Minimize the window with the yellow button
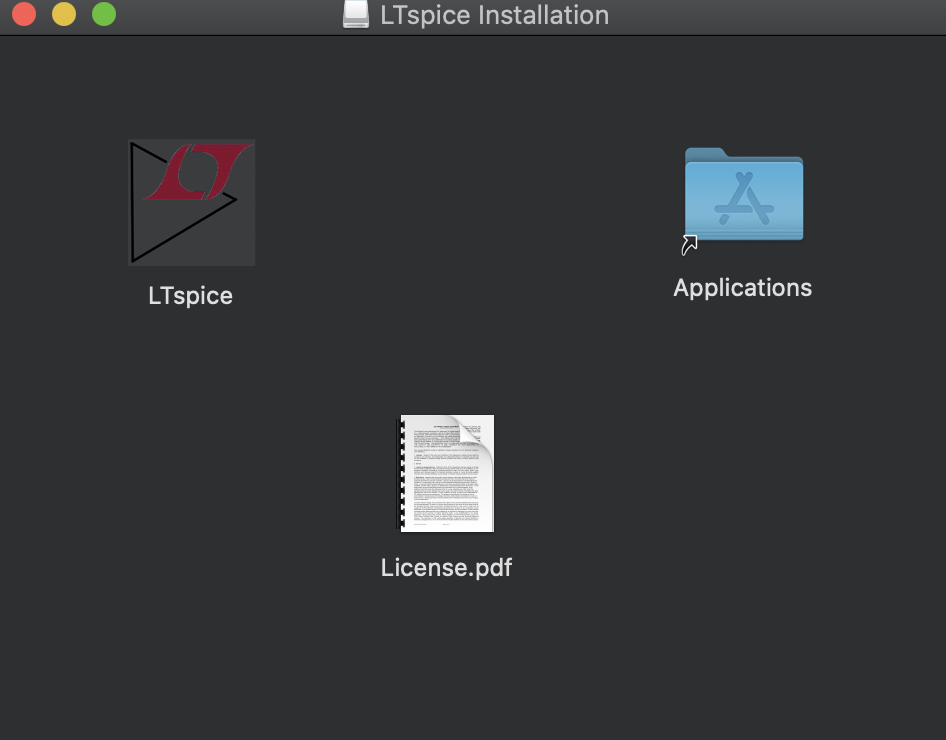Image resolution: width=946 pixels, height=740 pixels. 64,14
